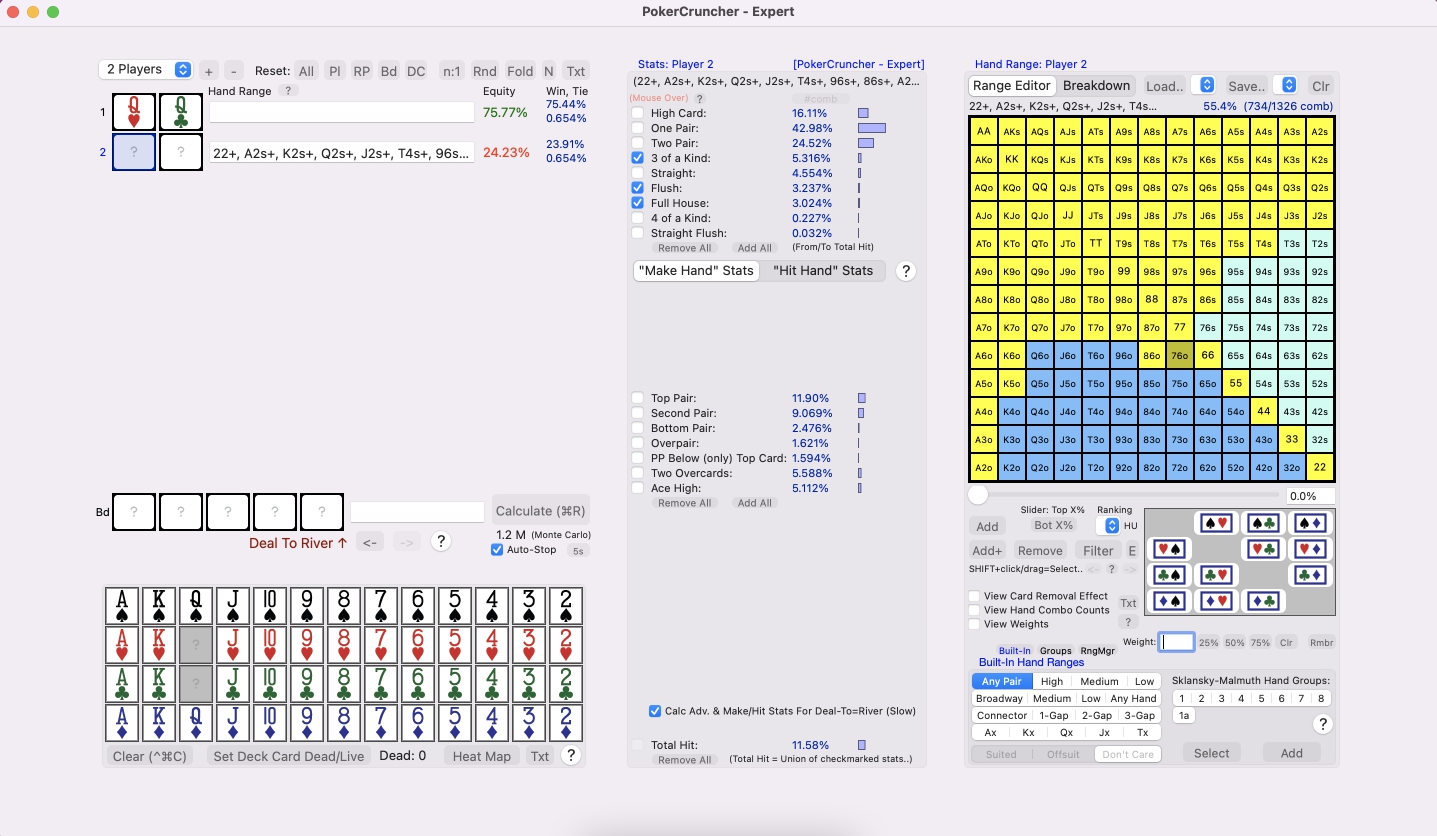Open the dropdown arrow next to Save..
Viewport: 1437px width, 836px height.
point(1288,85)
